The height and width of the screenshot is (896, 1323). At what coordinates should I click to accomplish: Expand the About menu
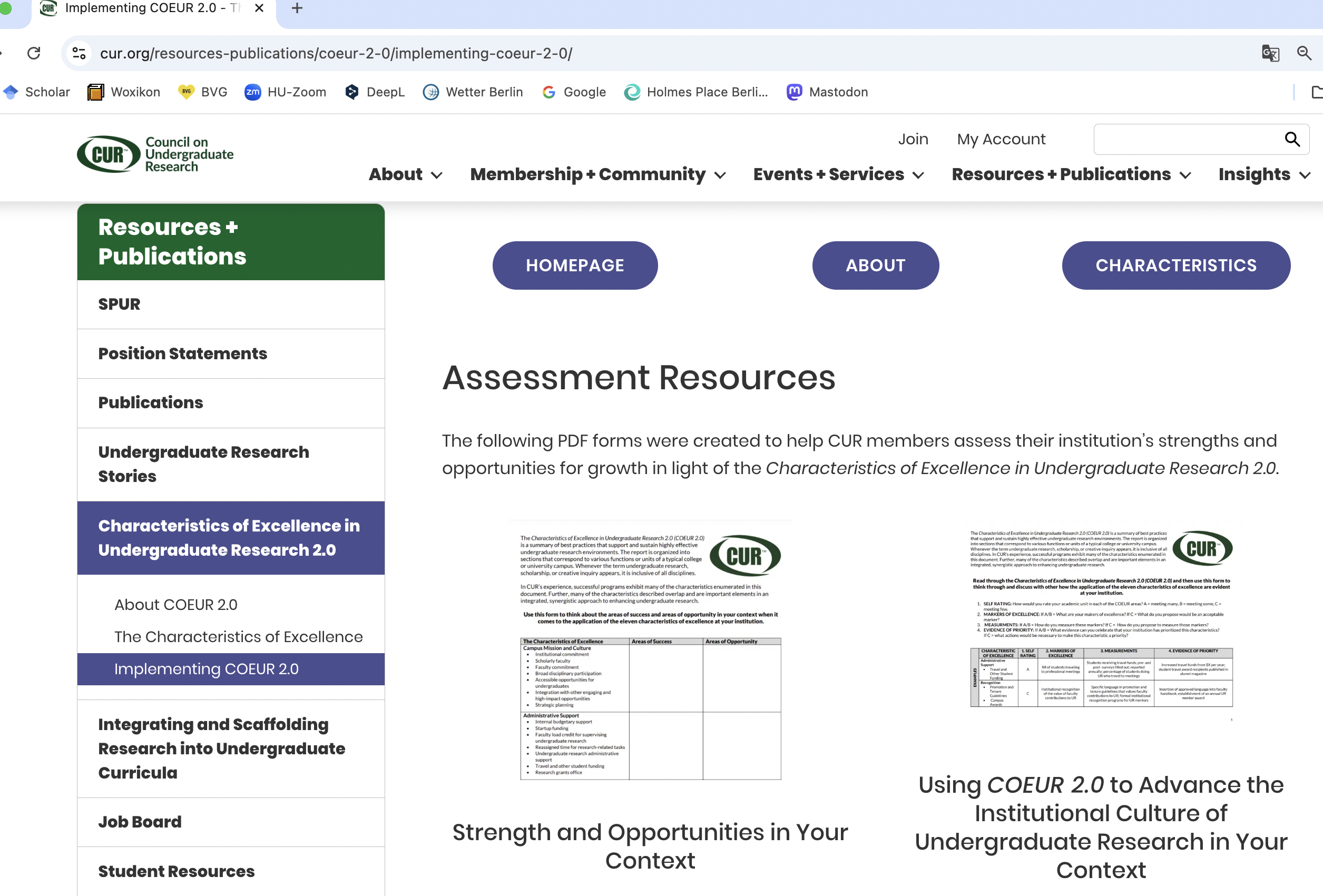405,174
